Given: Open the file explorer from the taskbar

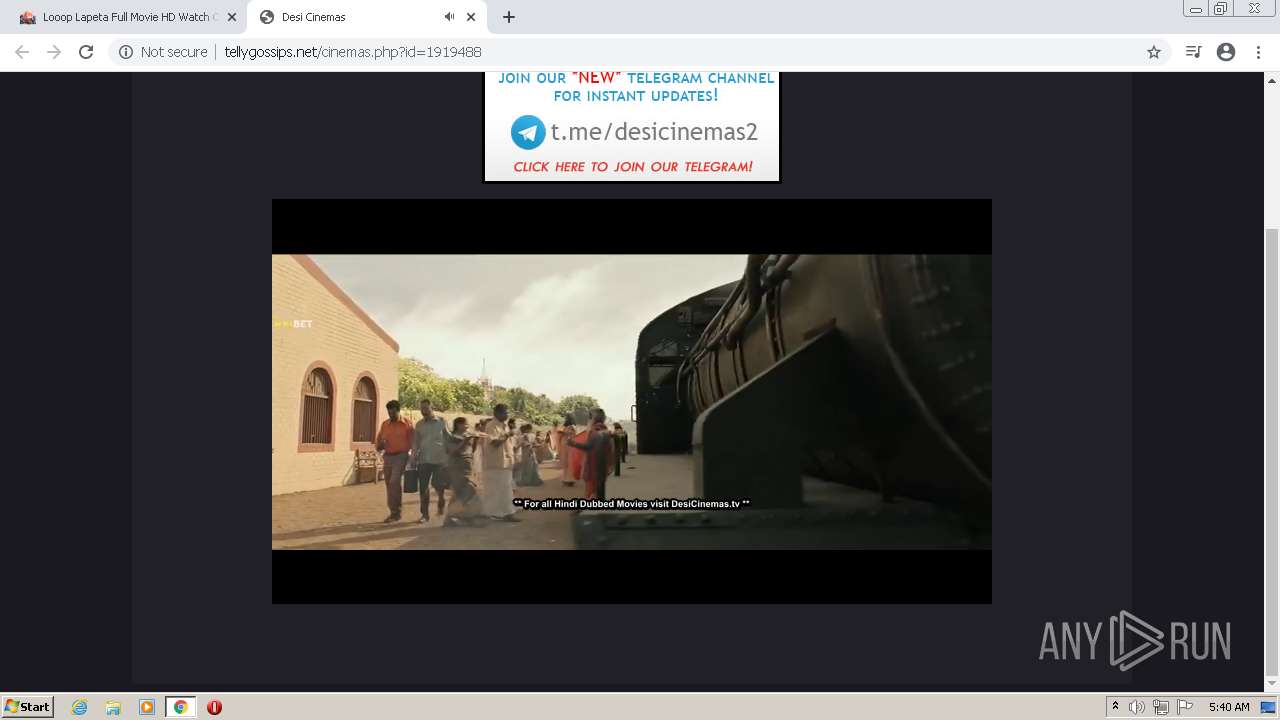Looking at the screenshot, I should click(x=113, y=707).
